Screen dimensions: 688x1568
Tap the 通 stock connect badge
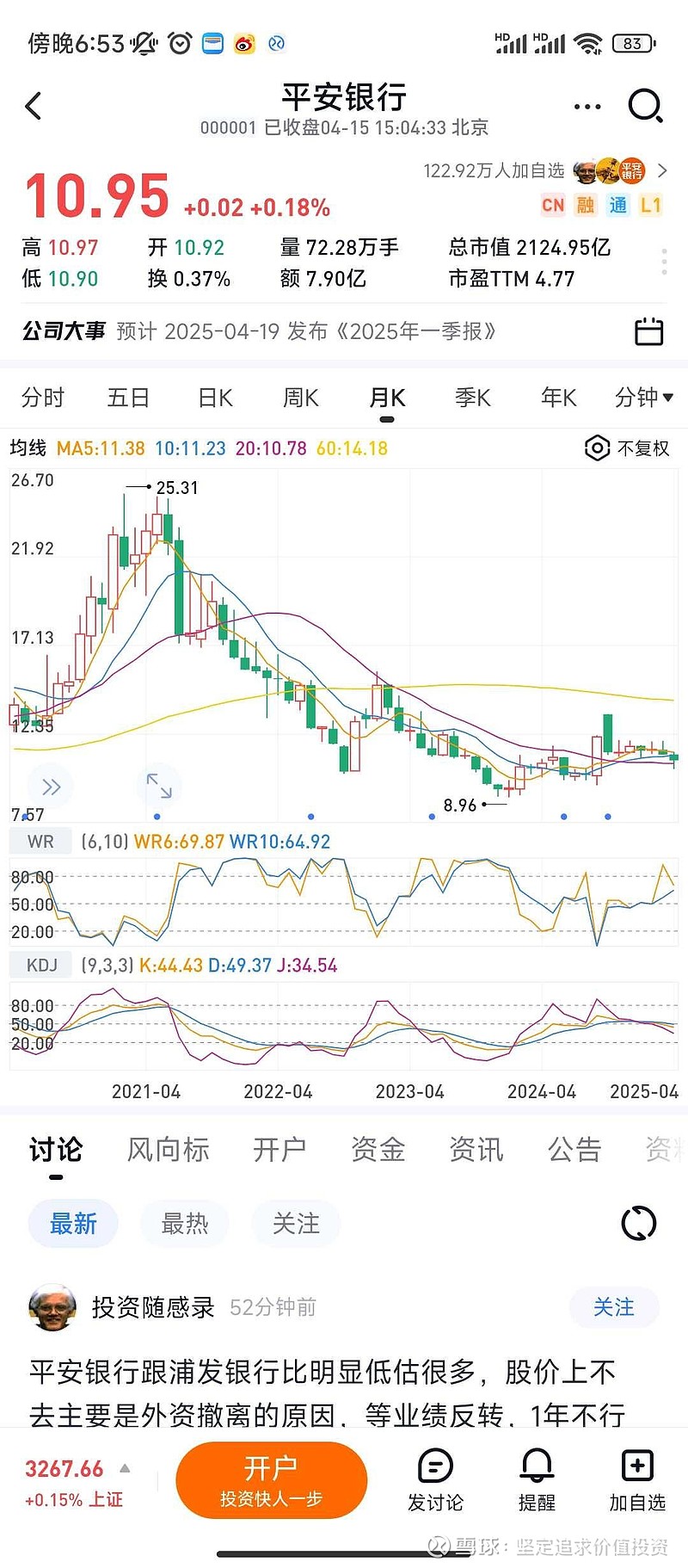pyautogui.click(x=618, y=205)
